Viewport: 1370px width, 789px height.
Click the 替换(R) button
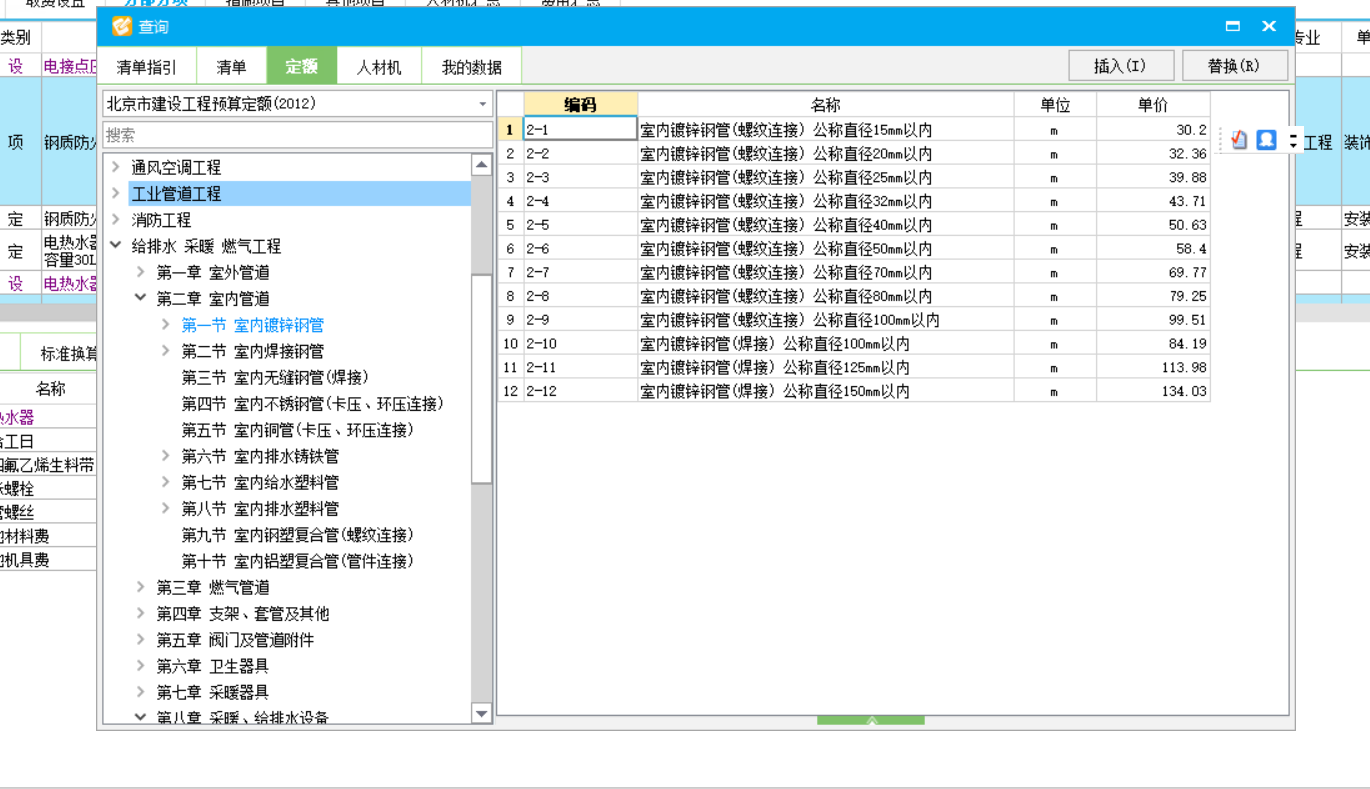click(x=1234, y=66)
